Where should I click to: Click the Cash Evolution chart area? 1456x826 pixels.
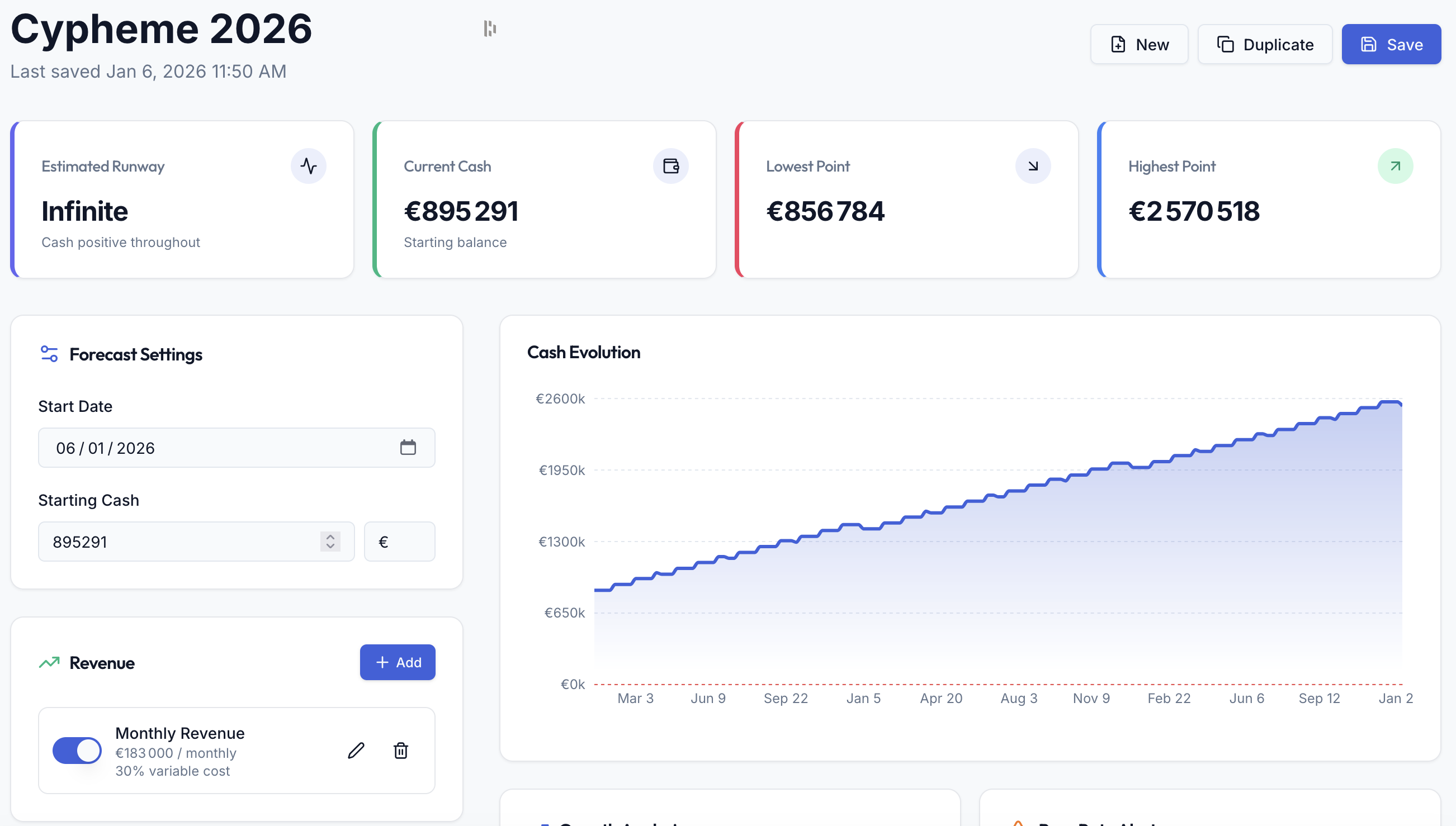pos(965,539)
